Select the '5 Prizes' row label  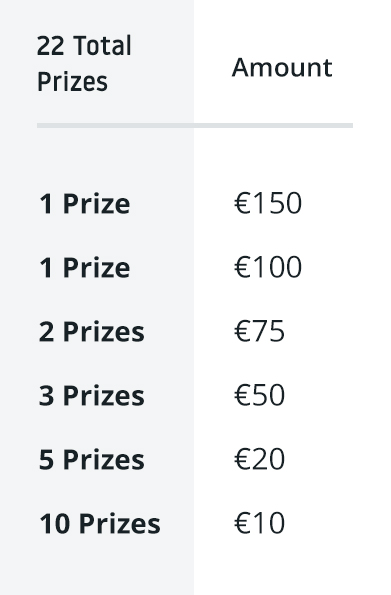[91, 460]
